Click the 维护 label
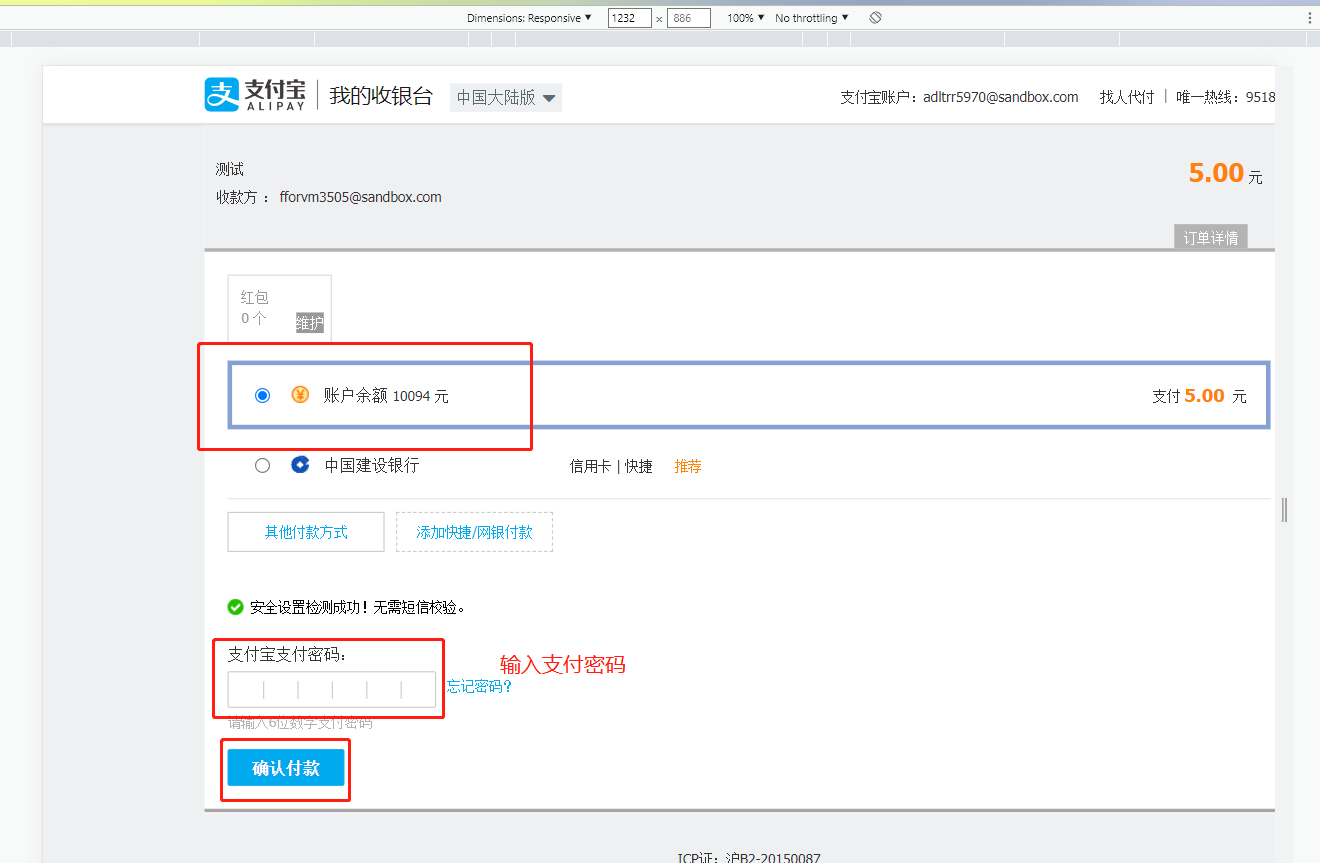The width and height of the screenshot is (1320, 863). point(310,323)
